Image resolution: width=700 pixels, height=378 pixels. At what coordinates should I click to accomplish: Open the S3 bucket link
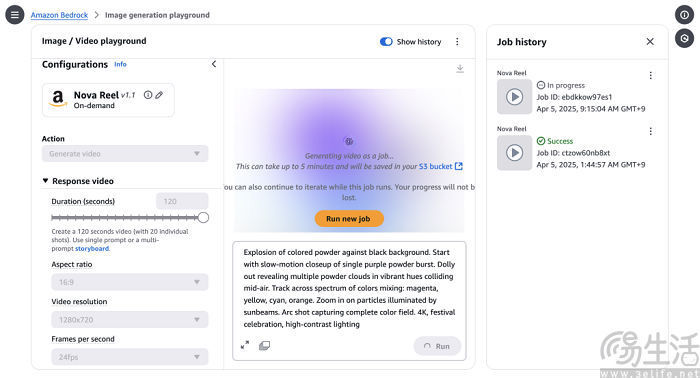tap(435, 166)
